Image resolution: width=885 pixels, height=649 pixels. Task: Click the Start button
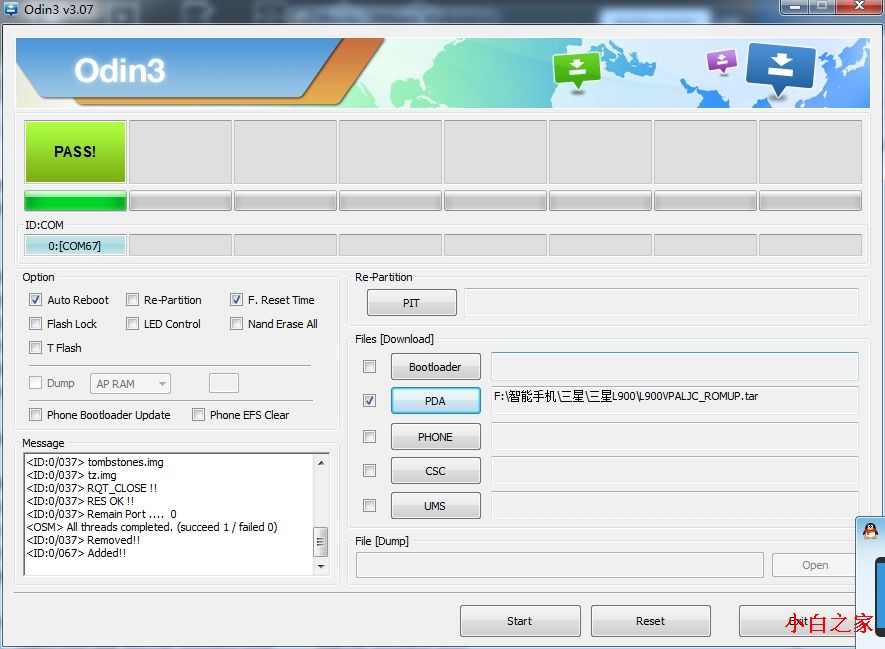[x=520, y=621]
